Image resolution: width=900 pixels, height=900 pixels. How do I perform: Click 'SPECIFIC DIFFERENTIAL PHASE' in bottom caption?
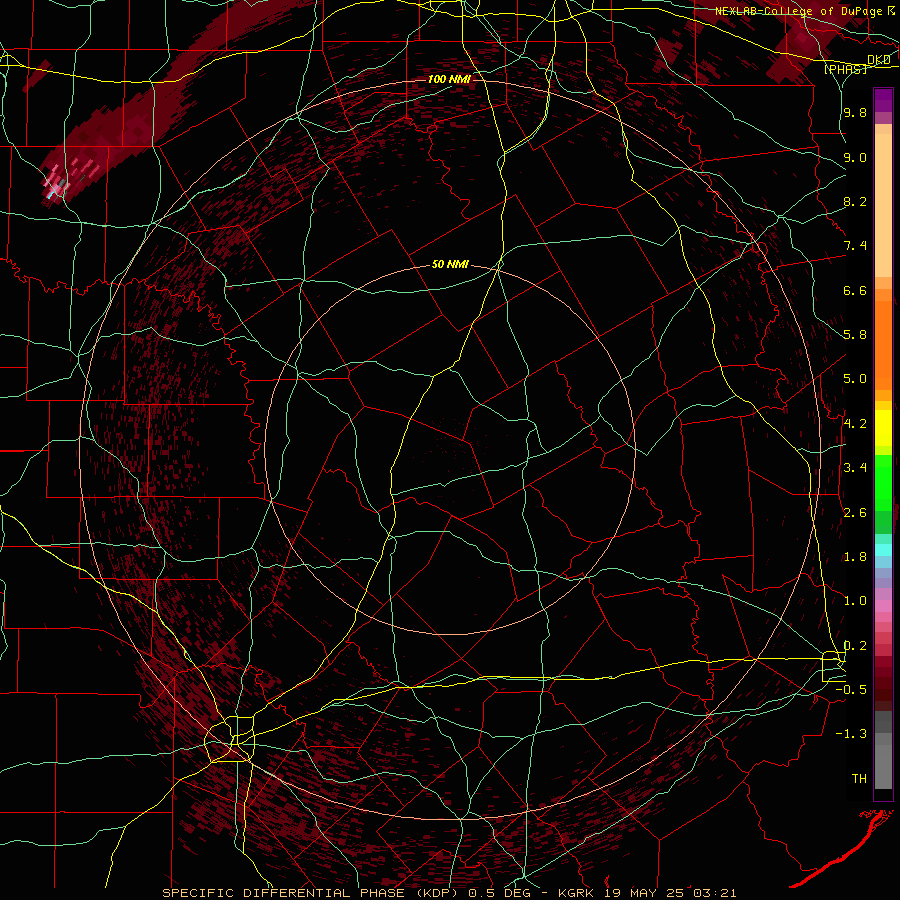[284, 893]
